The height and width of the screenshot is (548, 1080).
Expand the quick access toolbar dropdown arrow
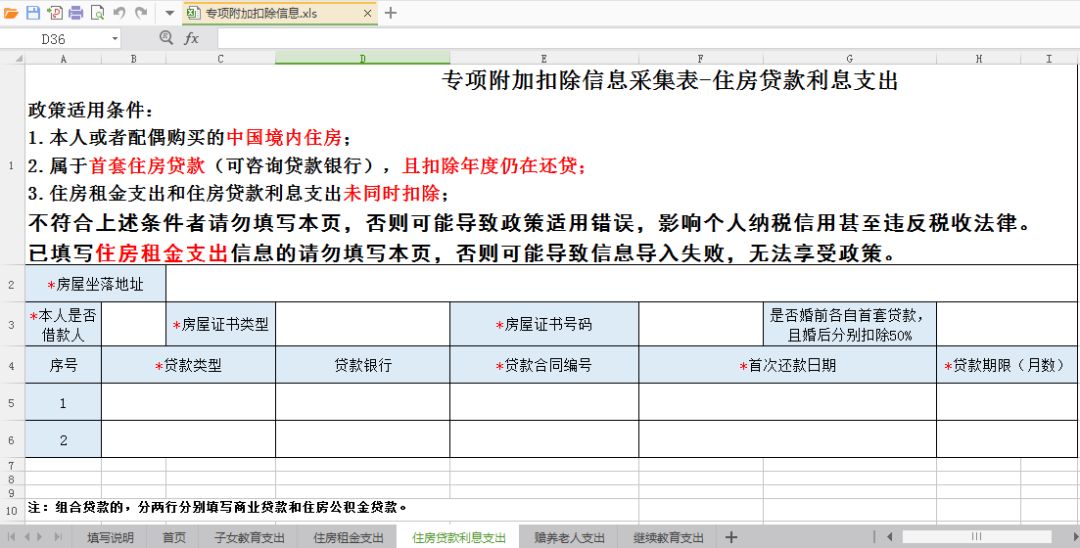[x=169, y=13]
